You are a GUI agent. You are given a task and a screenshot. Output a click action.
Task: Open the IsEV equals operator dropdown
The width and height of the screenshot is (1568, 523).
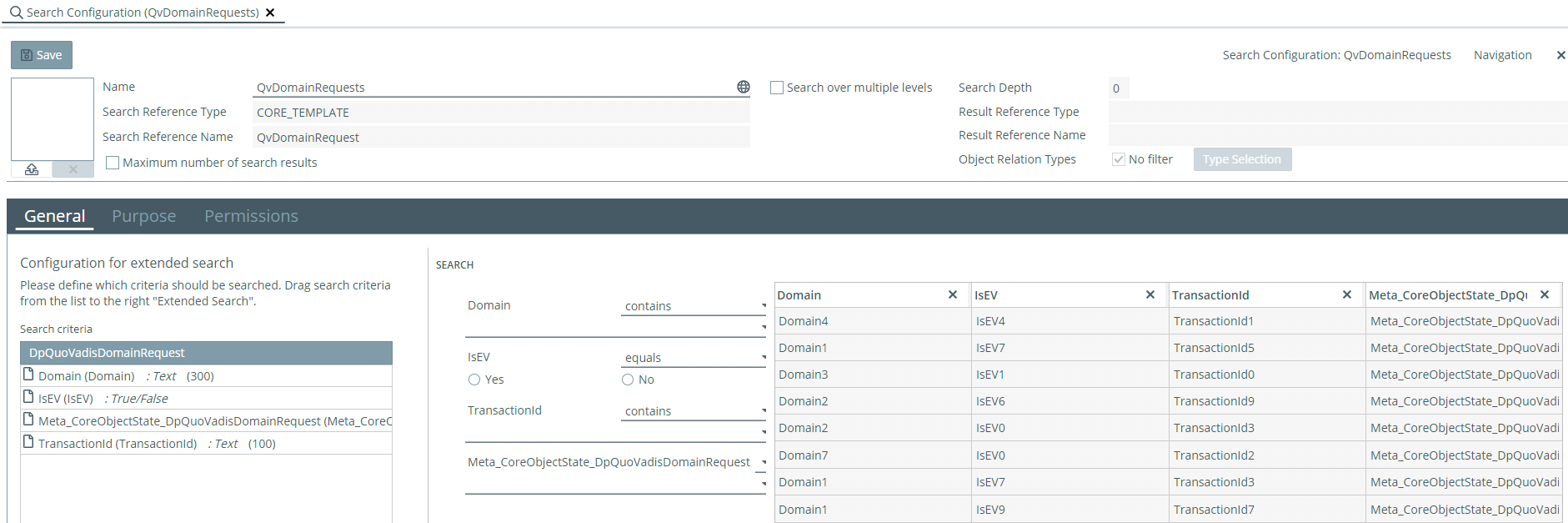click(x=693, y=358)
